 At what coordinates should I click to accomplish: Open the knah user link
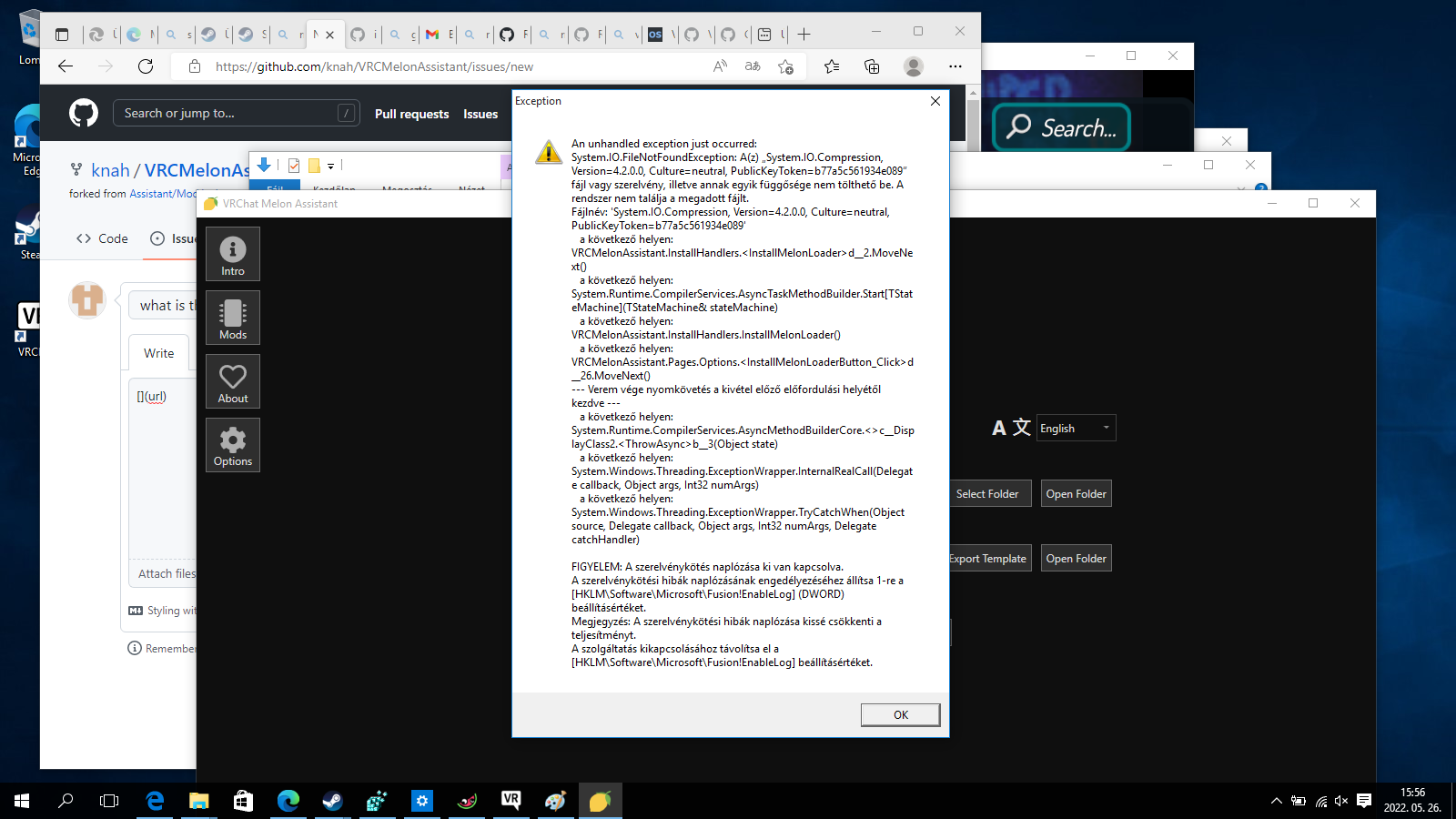[x=110, y=170]
